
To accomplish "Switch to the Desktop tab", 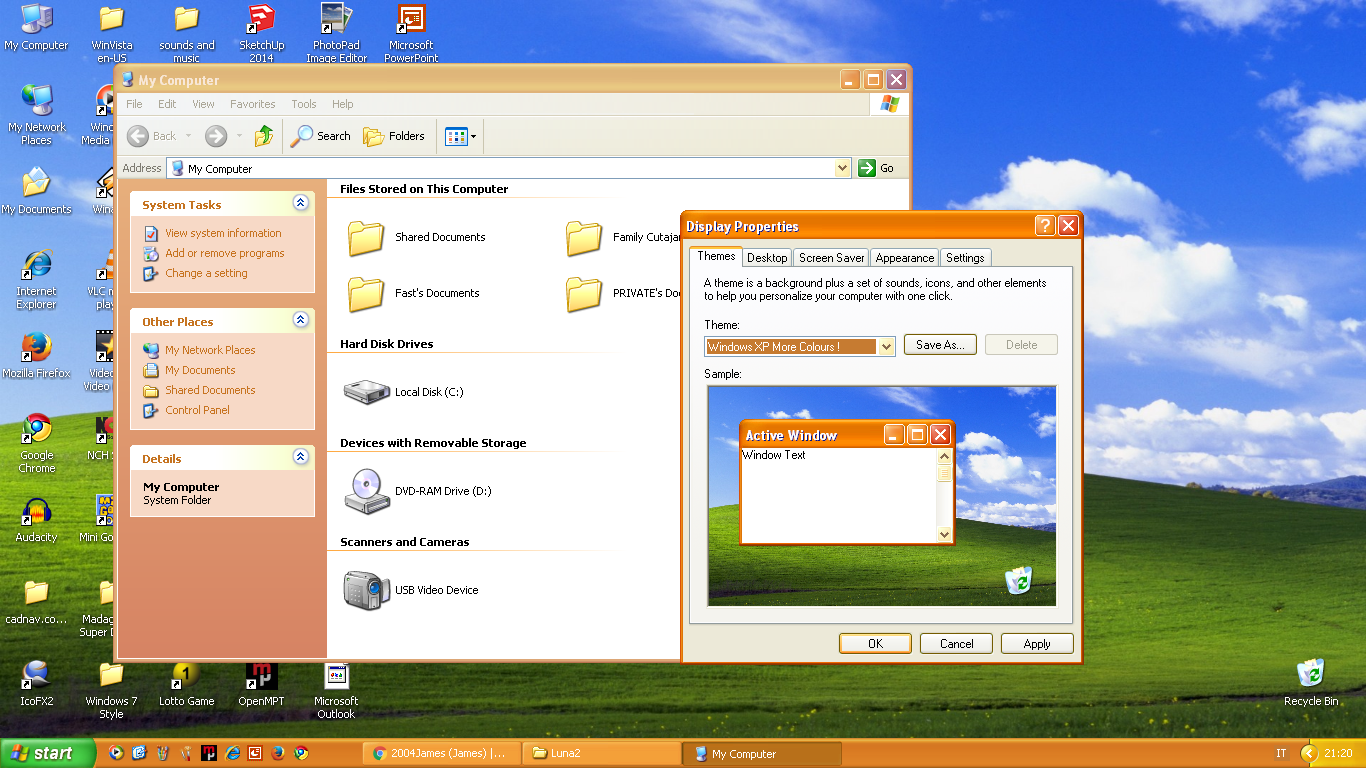I will (767, 258).
